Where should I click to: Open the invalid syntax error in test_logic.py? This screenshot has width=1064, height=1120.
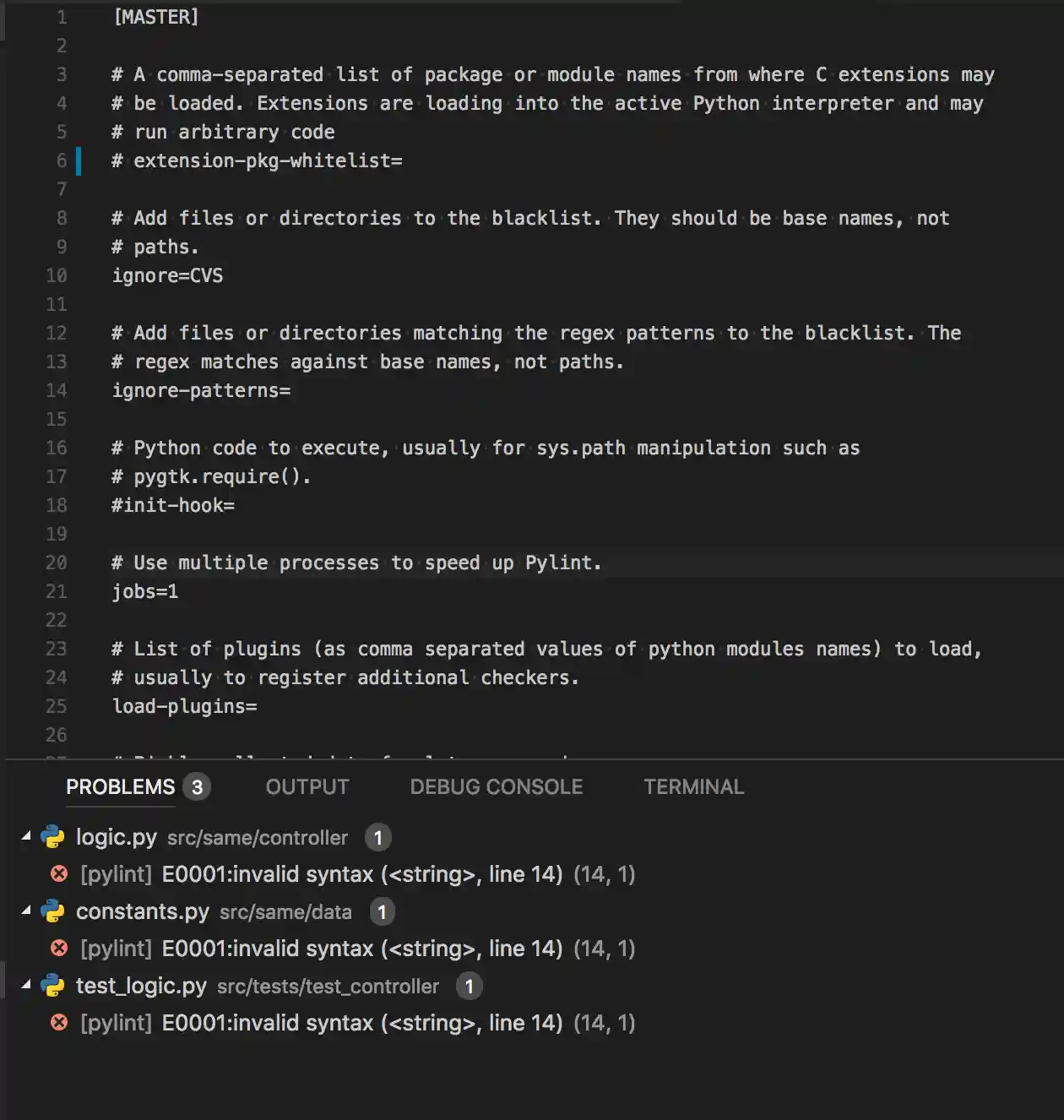coord(361,1023)
